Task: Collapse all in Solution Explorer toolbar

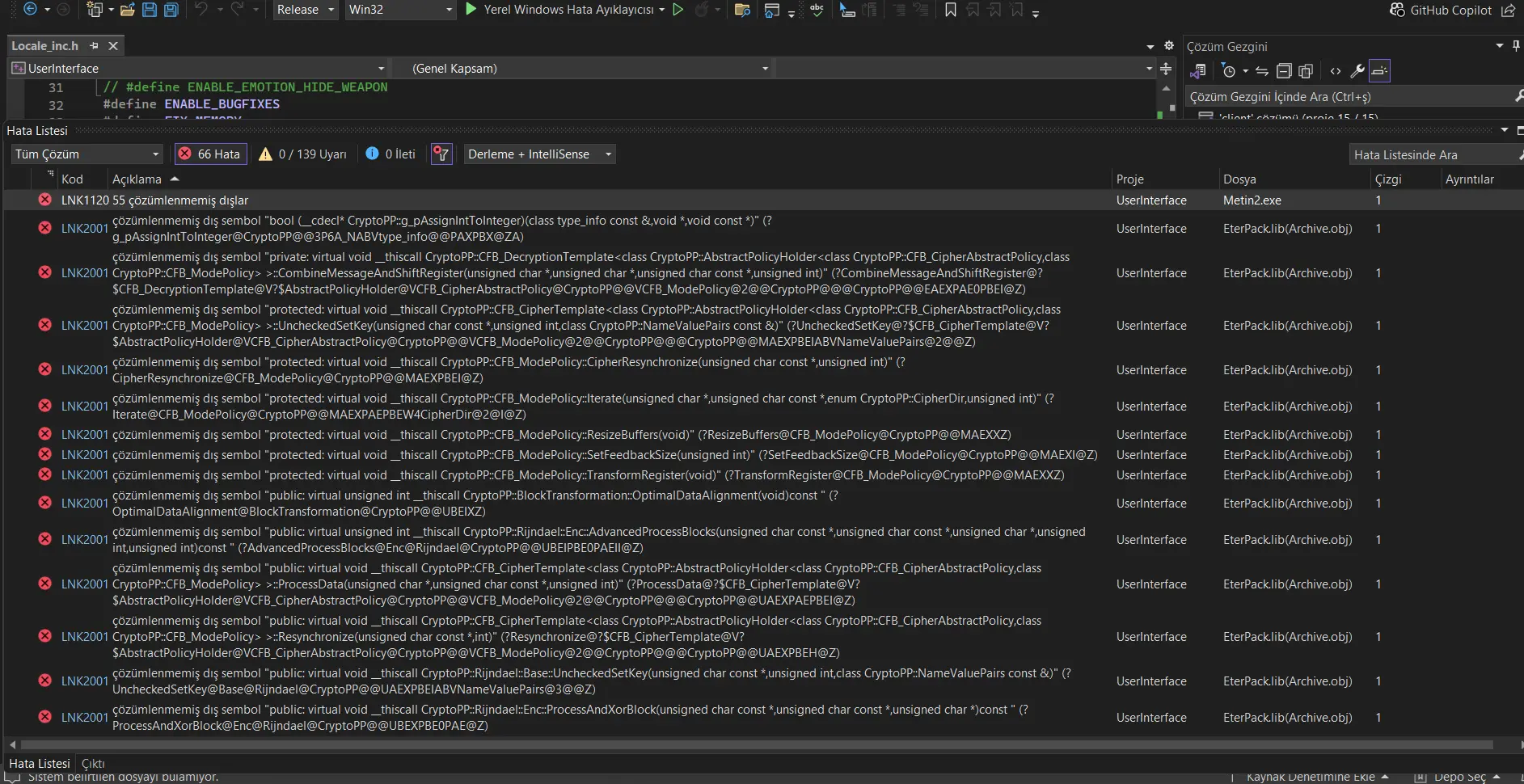Action: (1284, 71)
